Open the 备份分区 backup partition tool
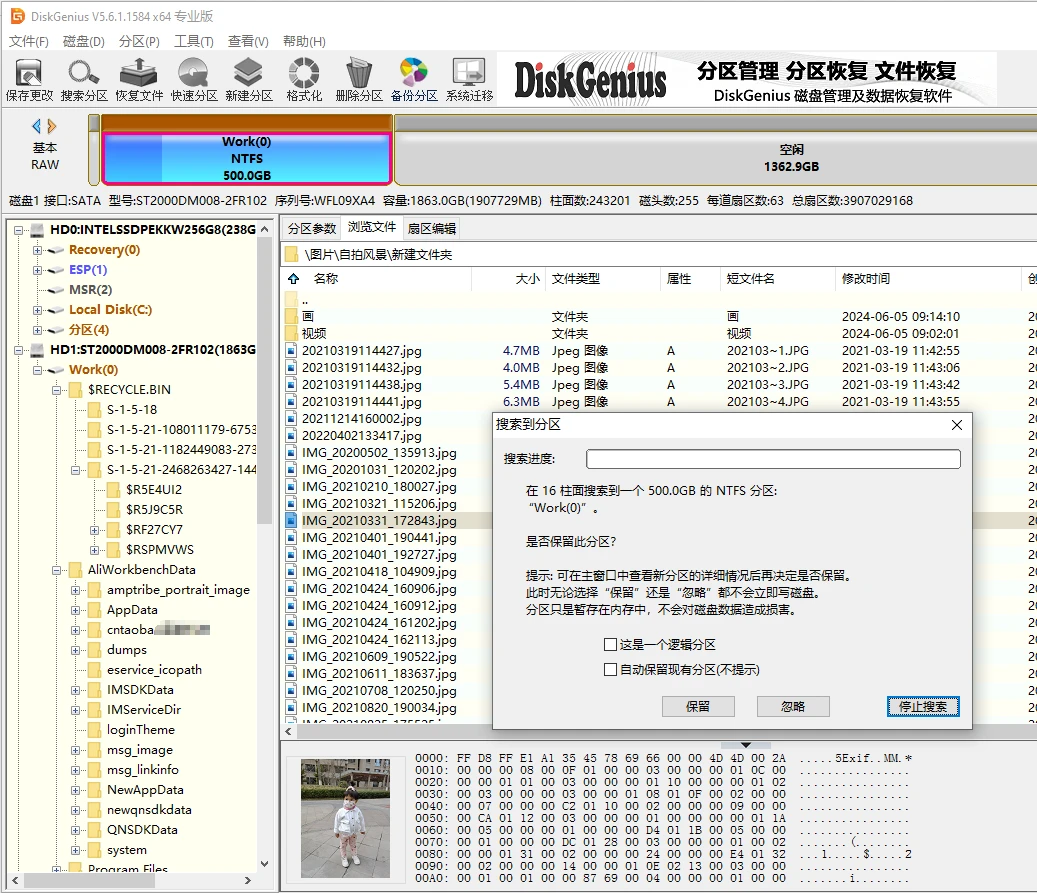This screenshot has height=893, width=1037. [414, 80]
